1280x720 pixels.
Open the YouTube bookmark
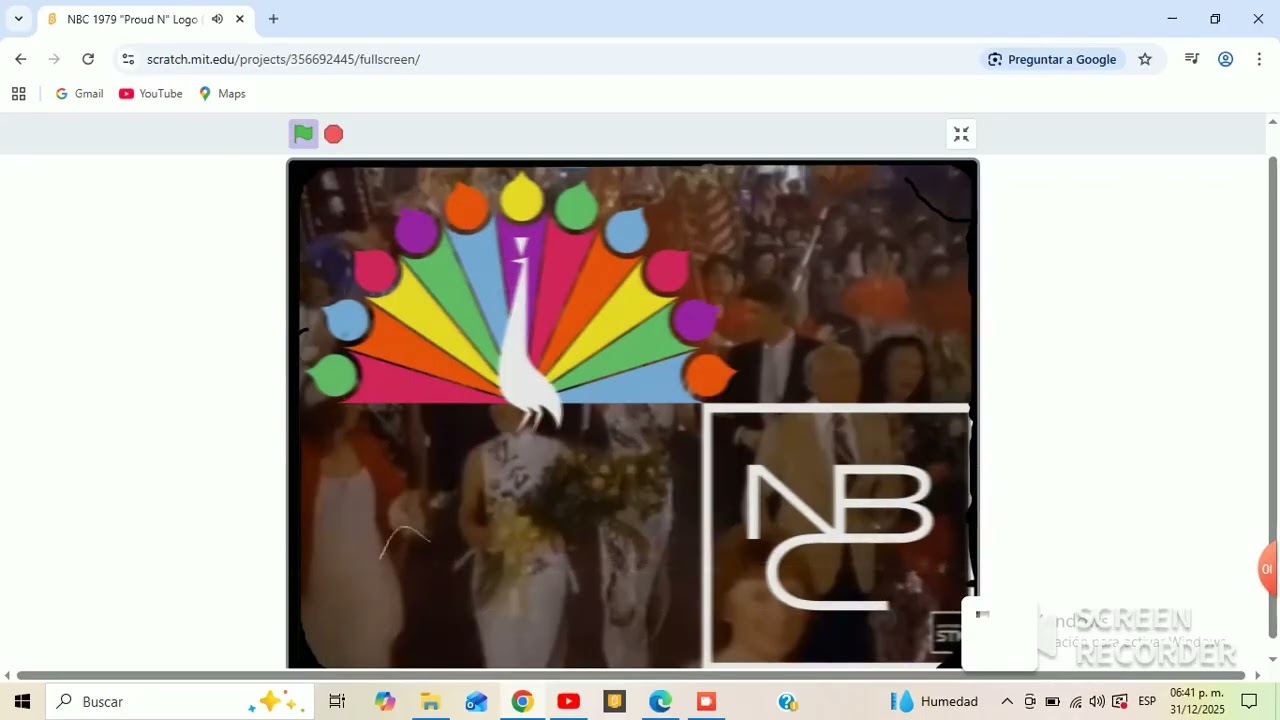[151, 94]
